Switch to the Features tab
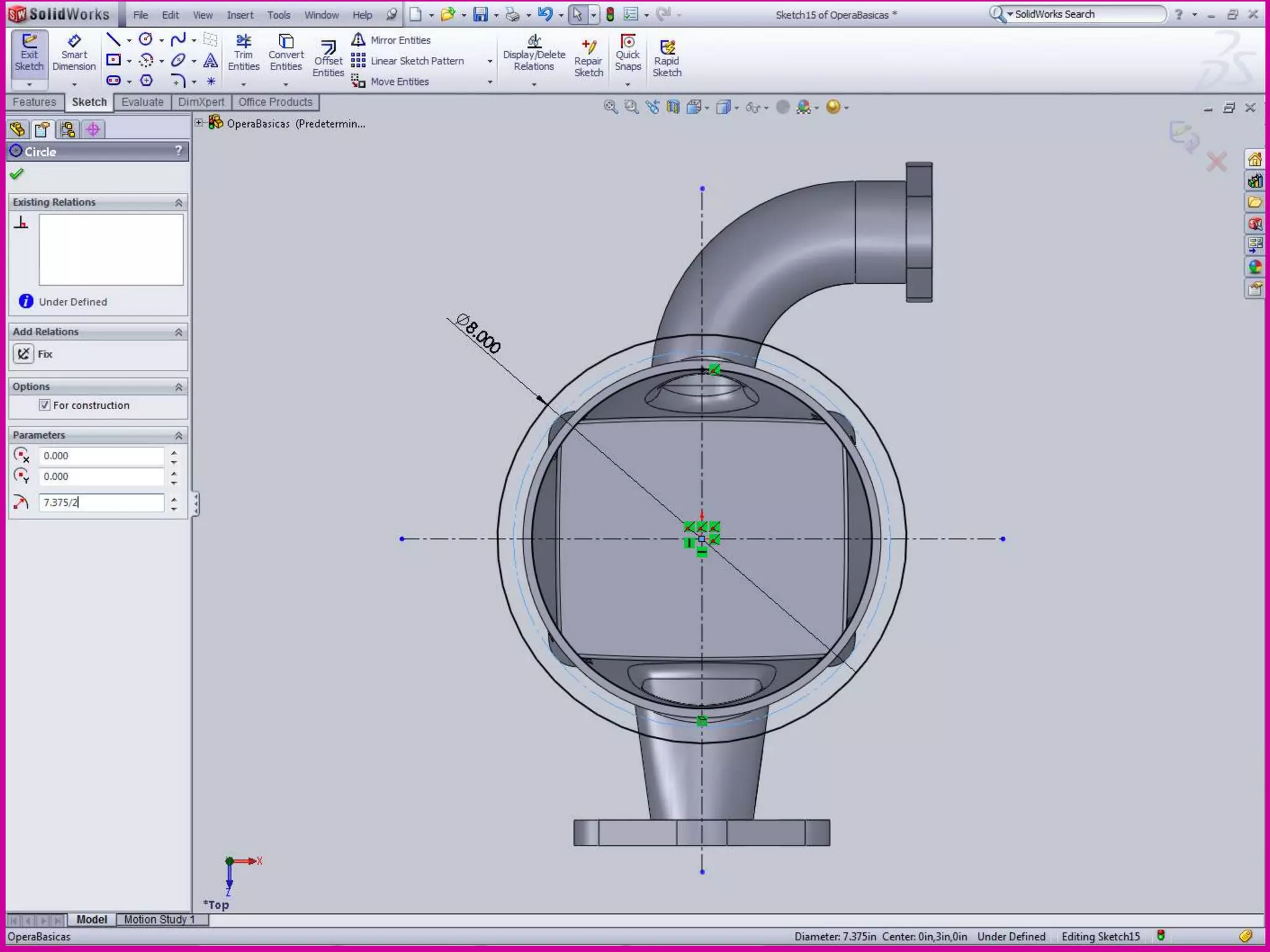Screen dimensions: 1270x952 (34, 102)
